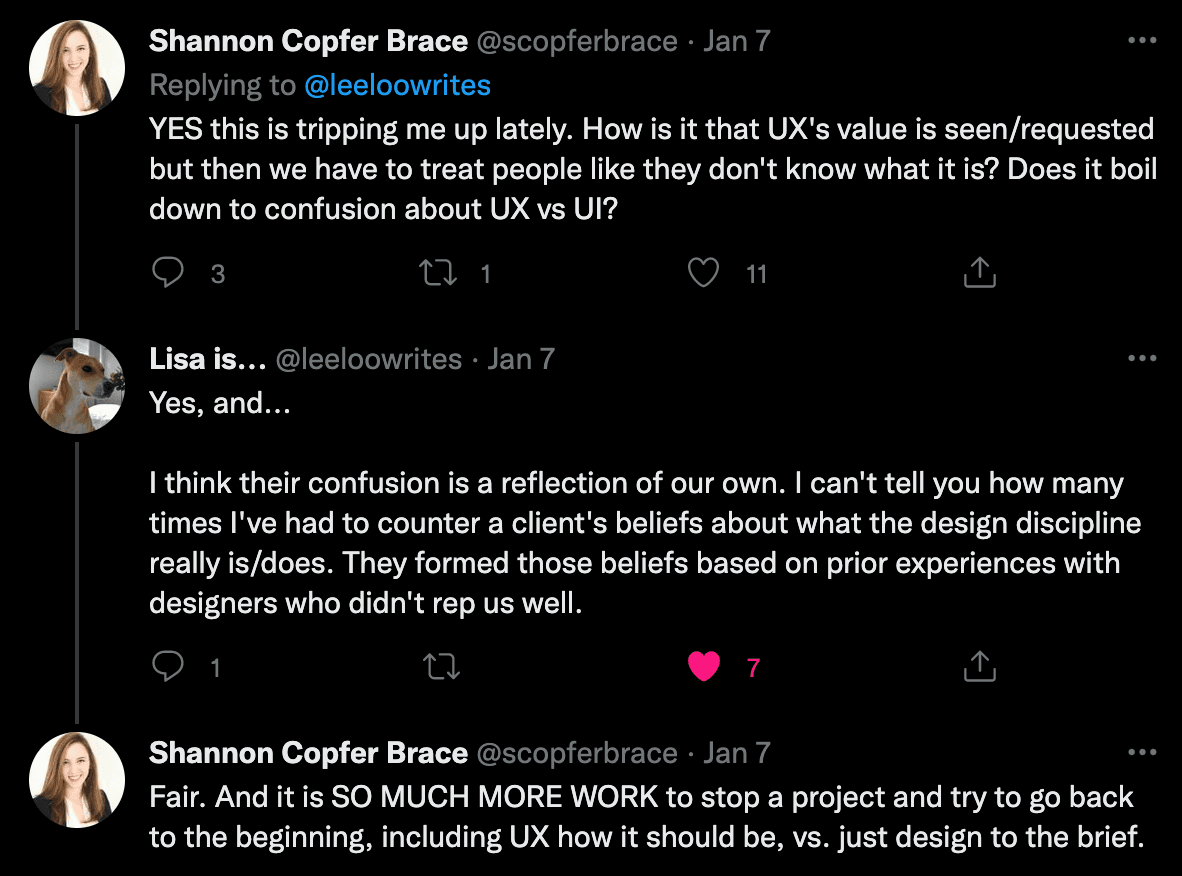Open more options on Shannon's first tweet
Viewport: 1182px width, 876px height.
tap(1141, 42)
